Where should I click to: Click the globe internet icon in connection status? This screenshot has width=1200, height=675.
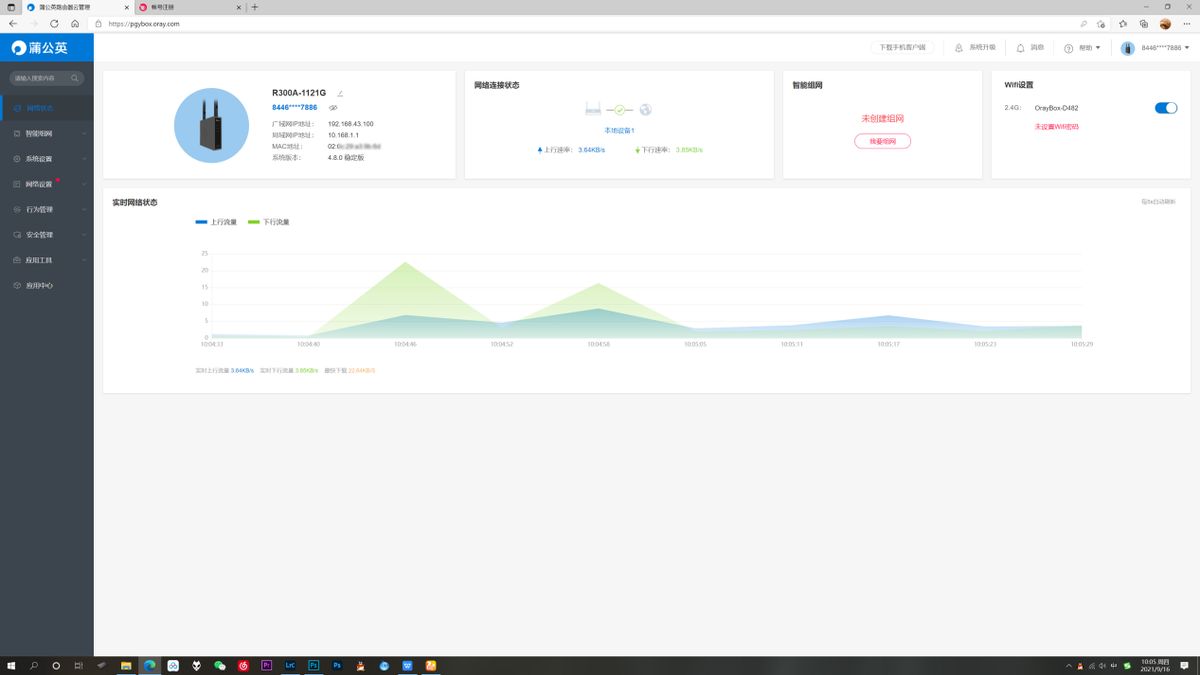pyautogui.click(x=645, y=109)
